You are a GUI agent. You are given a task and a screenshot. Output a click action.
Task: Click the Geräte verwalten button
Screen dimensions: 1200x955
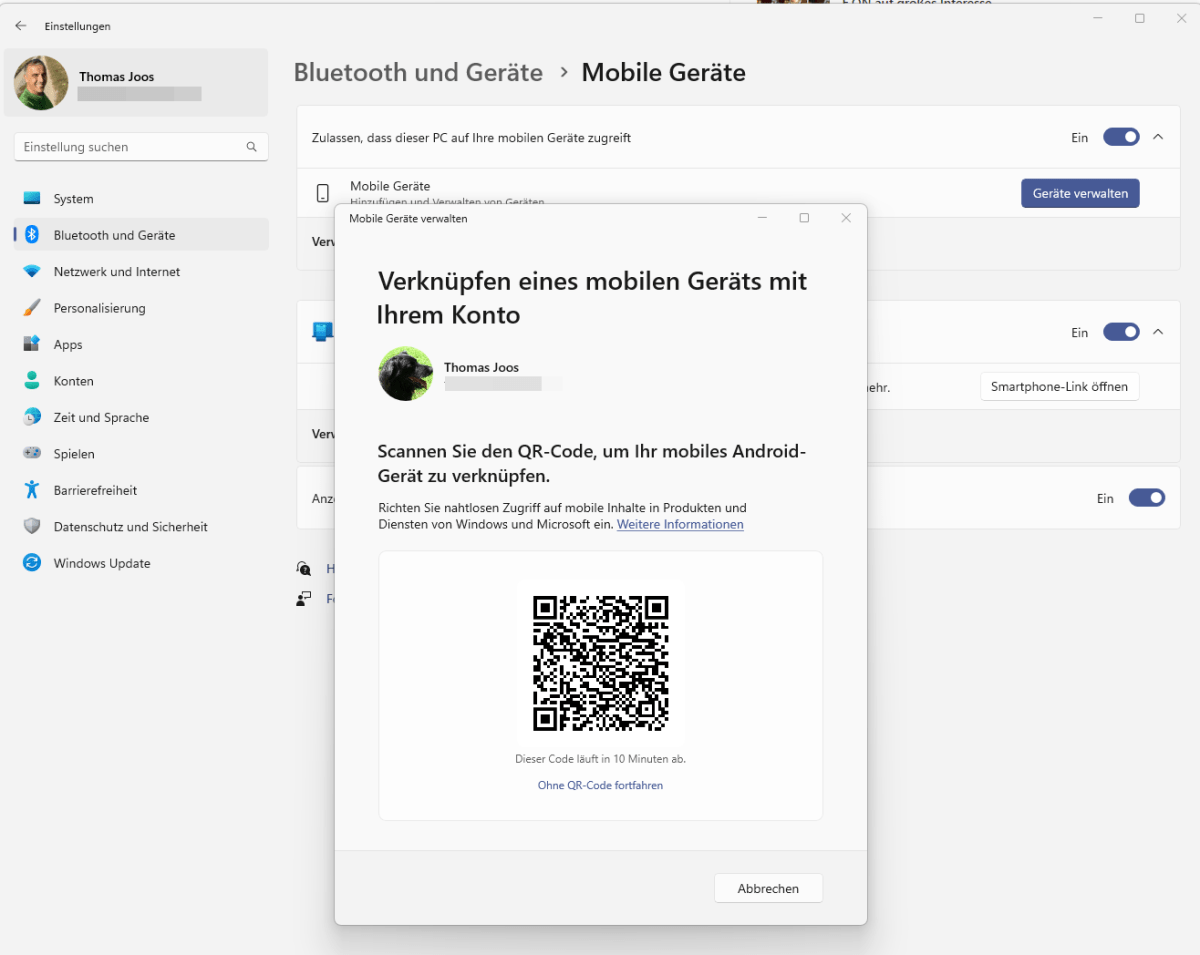(x=1080, y=193)
